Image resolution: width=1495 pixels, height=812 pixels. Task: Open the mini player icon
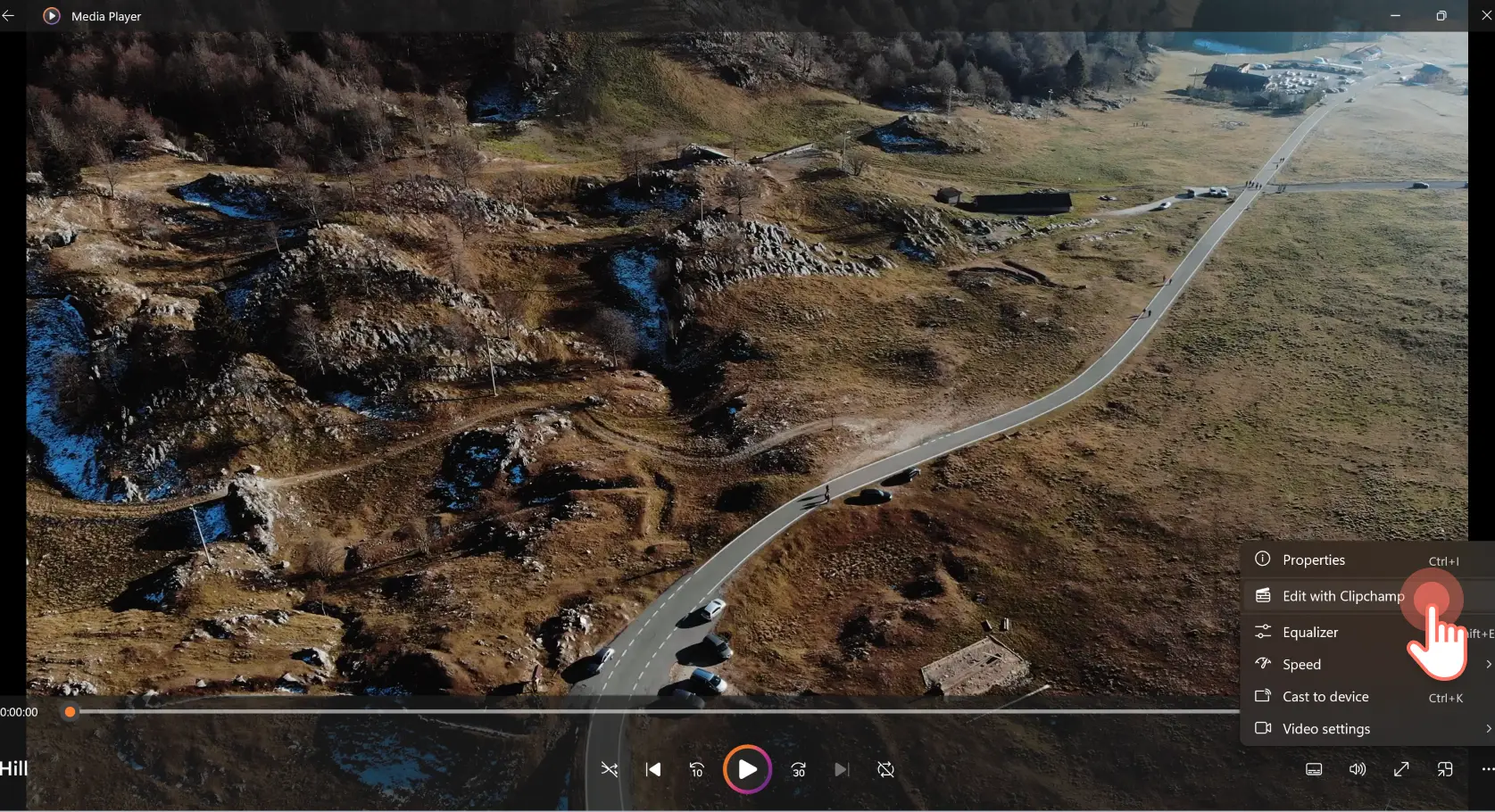click(1446, 769)
